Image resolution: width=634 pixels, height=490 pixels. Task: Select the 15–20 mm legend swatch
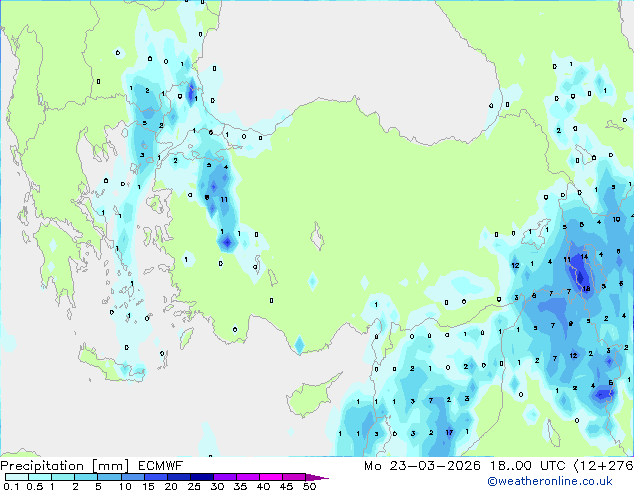[x=156, y=477]
